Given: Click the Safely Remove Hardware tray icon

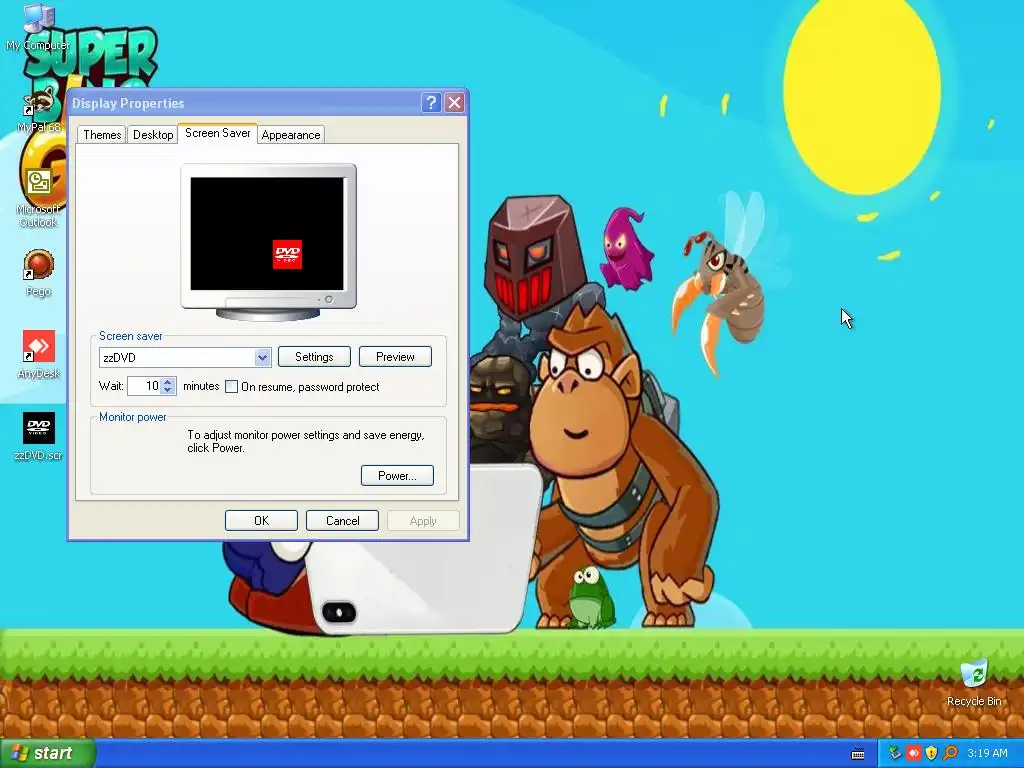Looking at the screenshot, I should point(895,754).
